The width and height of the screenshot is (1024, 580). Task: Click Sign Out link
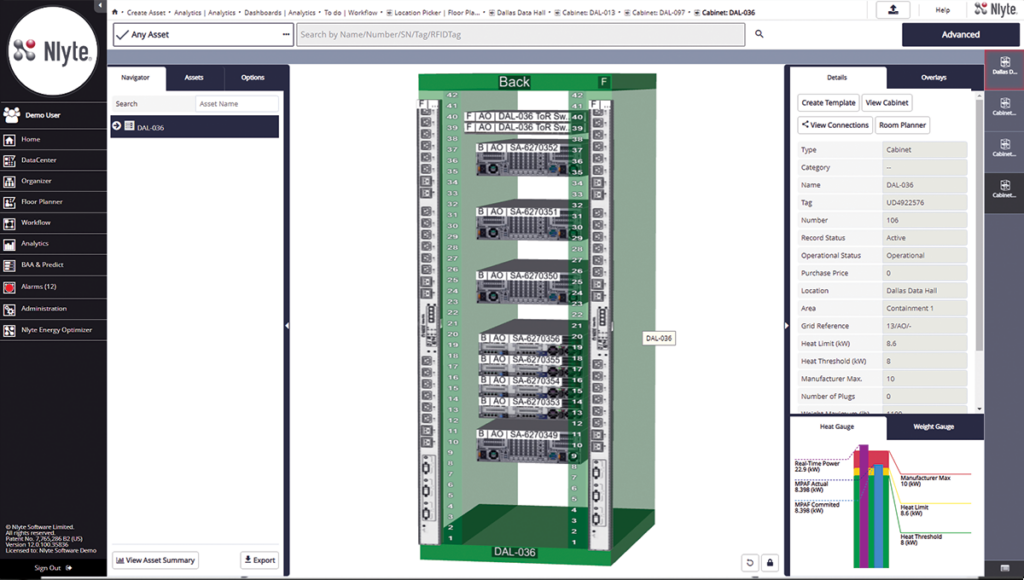[x=53, y=568]
